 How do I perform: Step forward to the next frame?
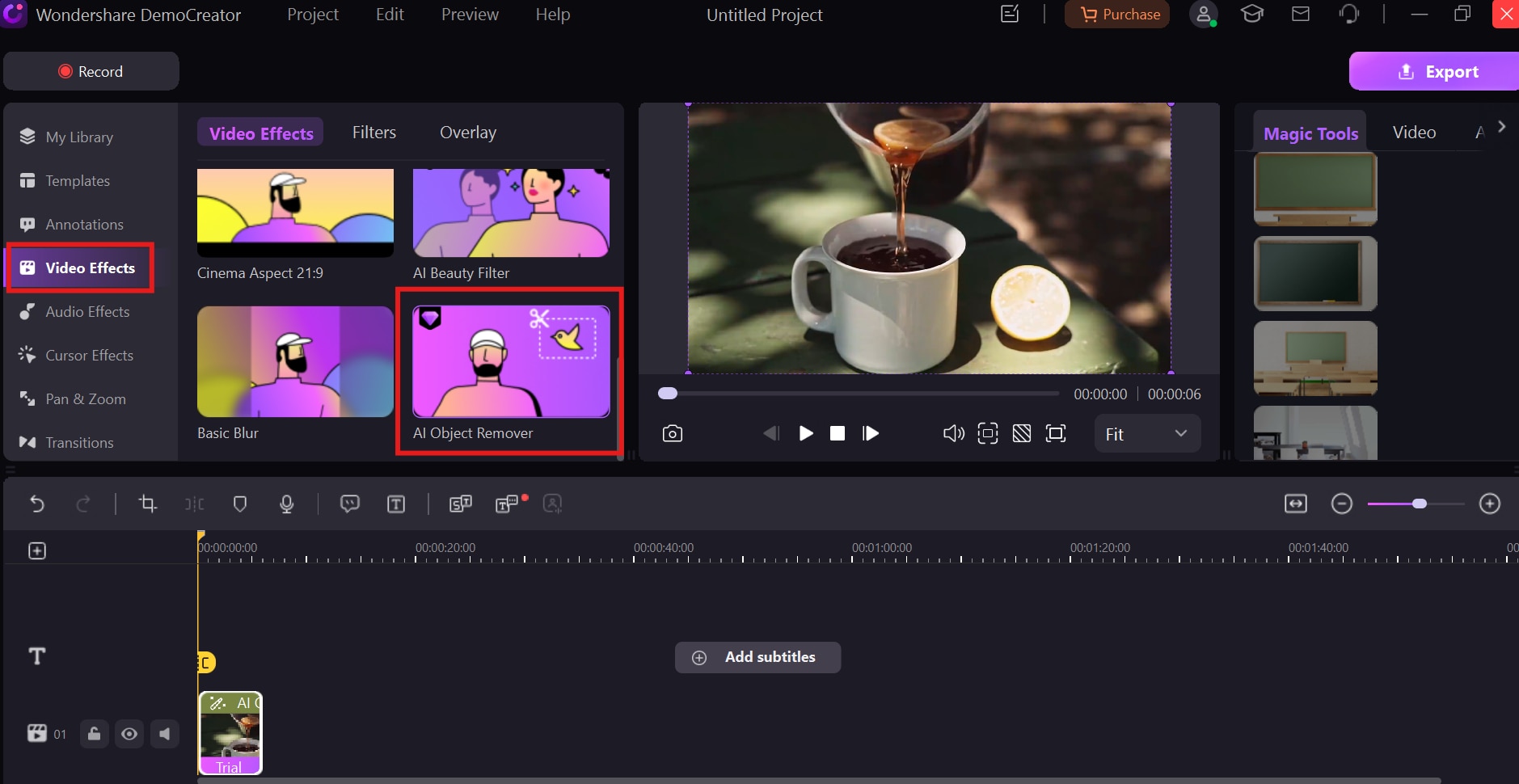tap(871, 434)
